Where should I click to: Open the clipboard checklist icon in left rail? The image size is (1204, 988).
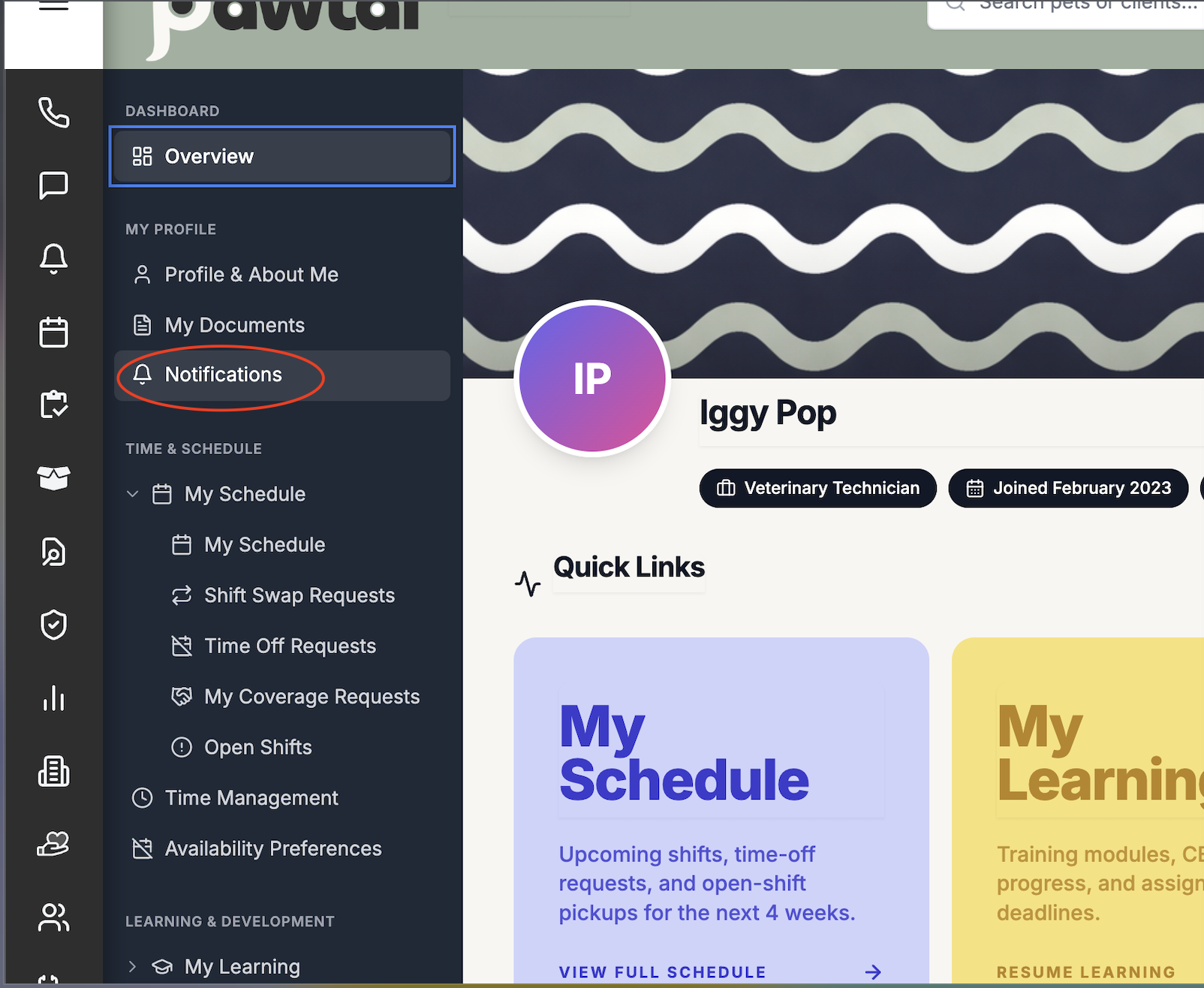53,405
